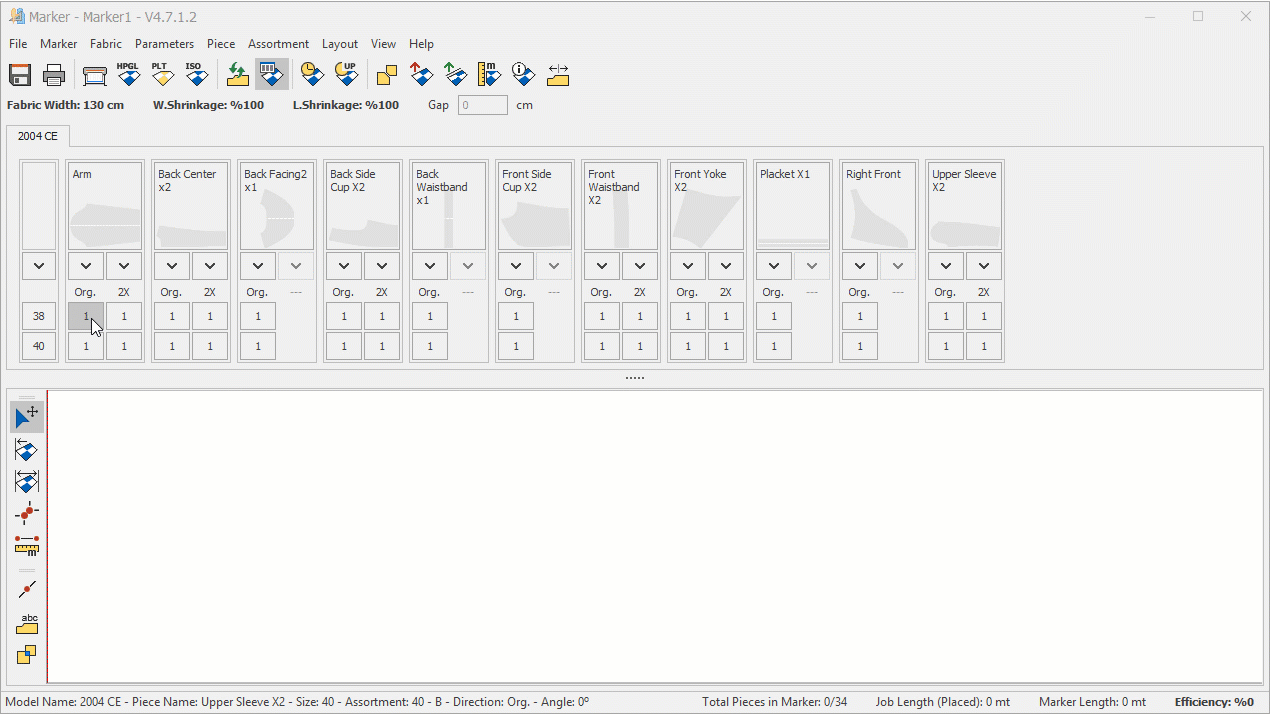Click the Print icon in the toolbar
Image resolution: width=1270 pixels, height=714 pixels.
tap(55, 75)
